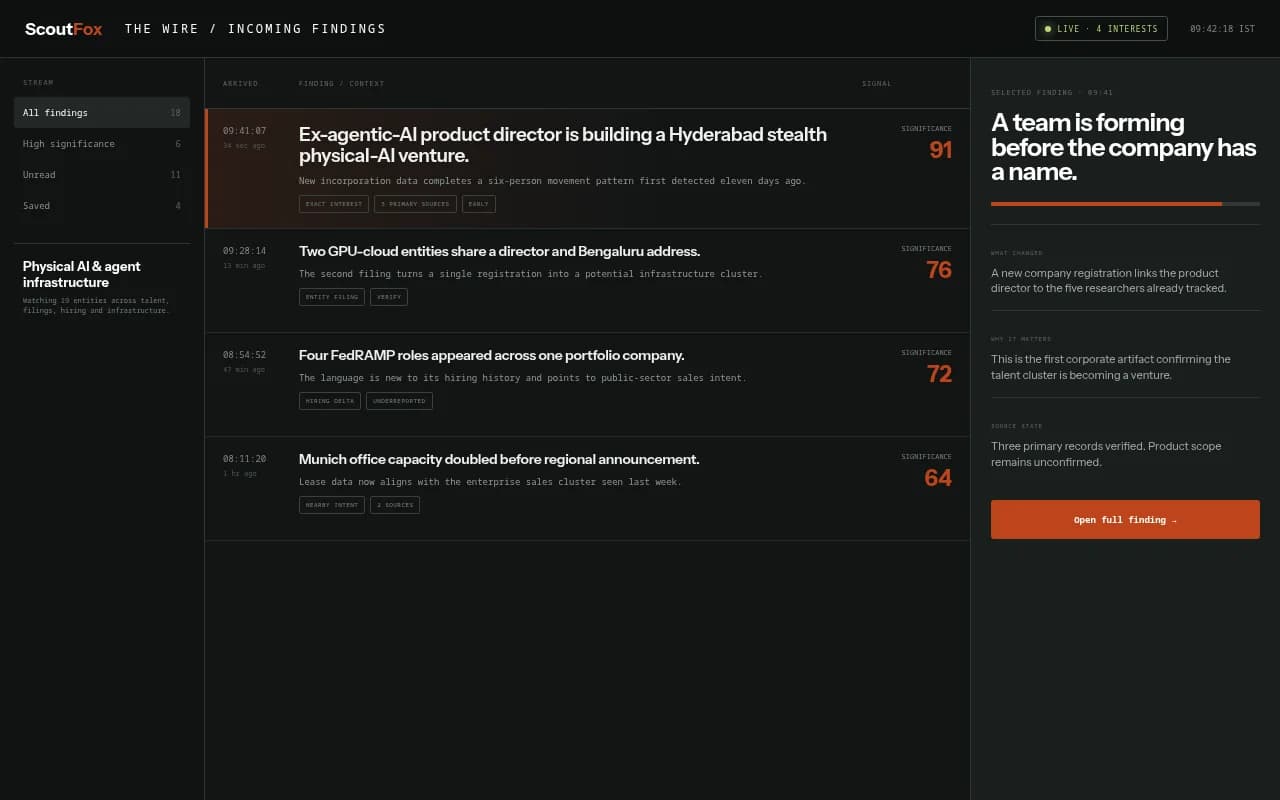Image resolution: width=1280 pixels, height=800 pixels.
Task: Click the significance score 76
Action: click(939, 270)
